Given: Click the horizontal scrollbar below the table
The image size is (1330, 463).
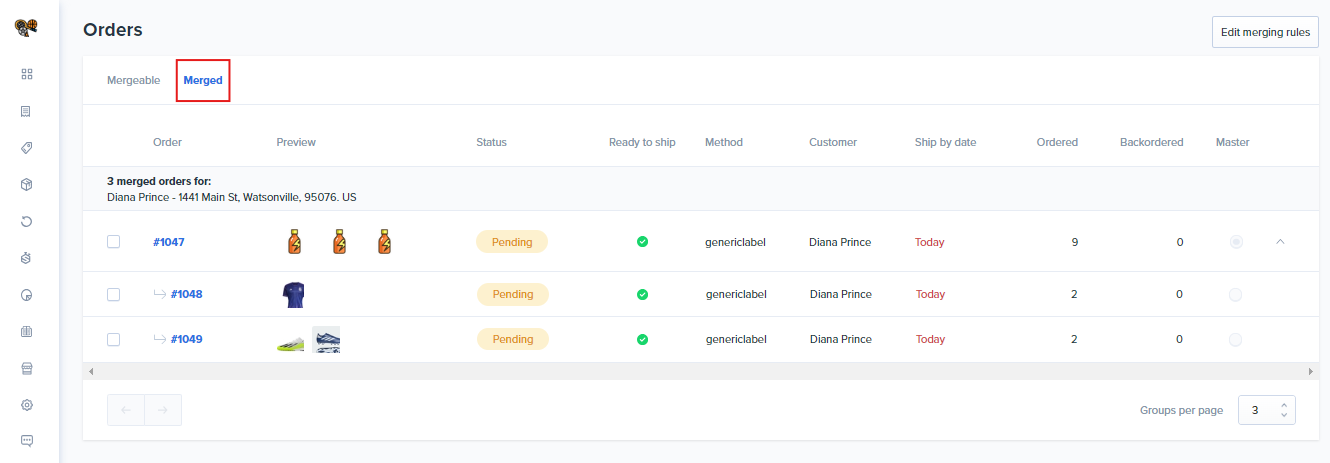Looking at the screenshot, I should [700, 371].
